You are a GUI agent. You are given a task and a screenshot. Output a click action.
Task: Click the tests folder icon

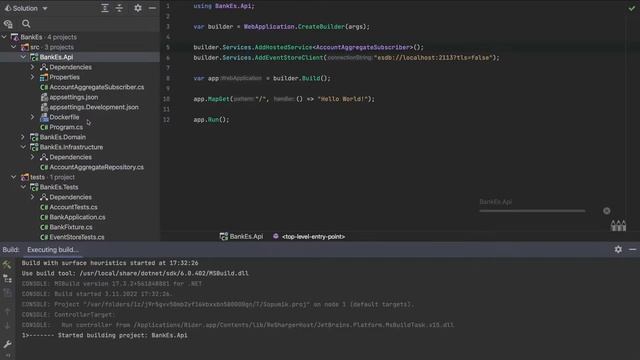click(x=25, y=177)
